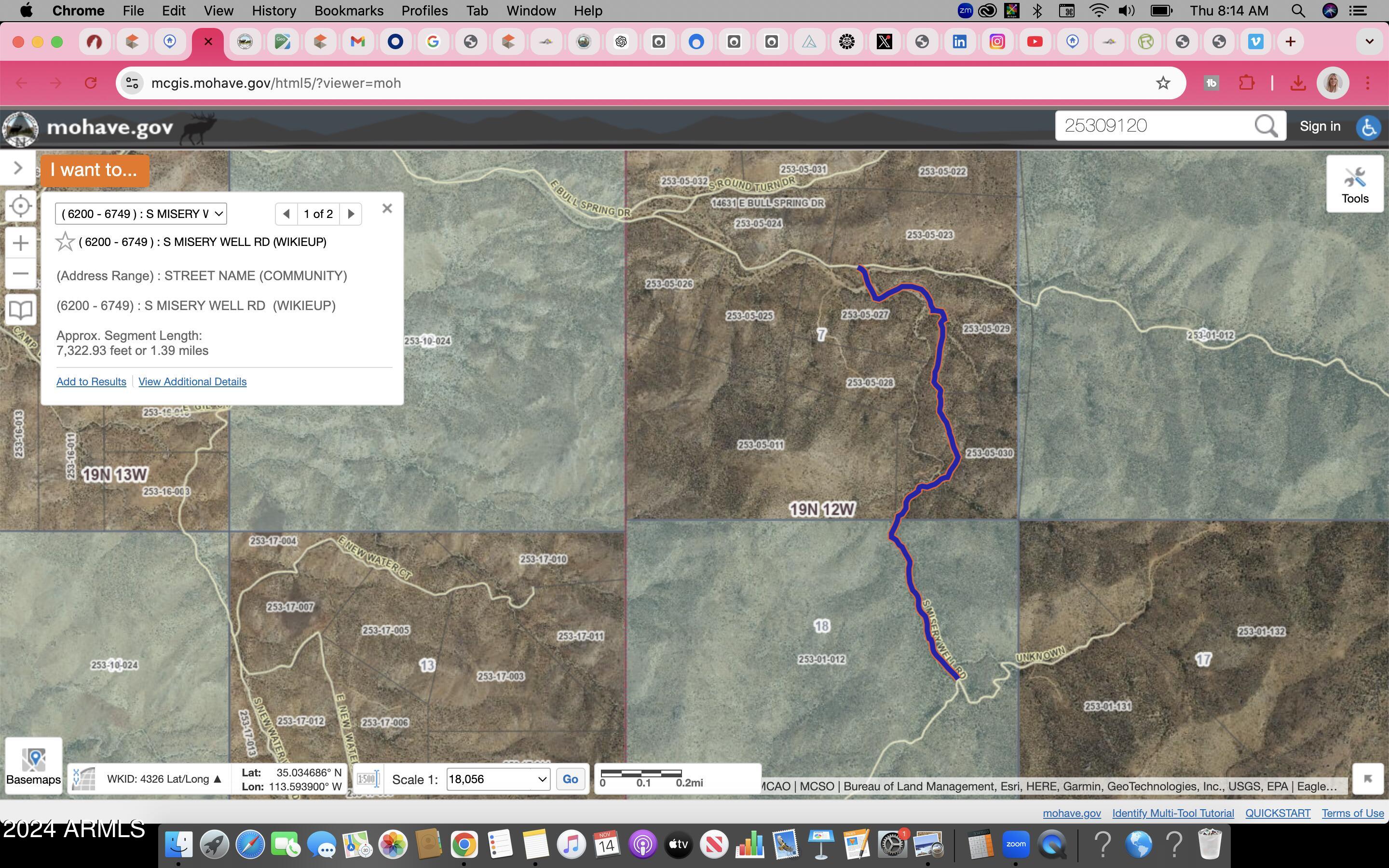Open the Chrome History menu
This screenshot has width=1389, height=868.
(274, 10)
